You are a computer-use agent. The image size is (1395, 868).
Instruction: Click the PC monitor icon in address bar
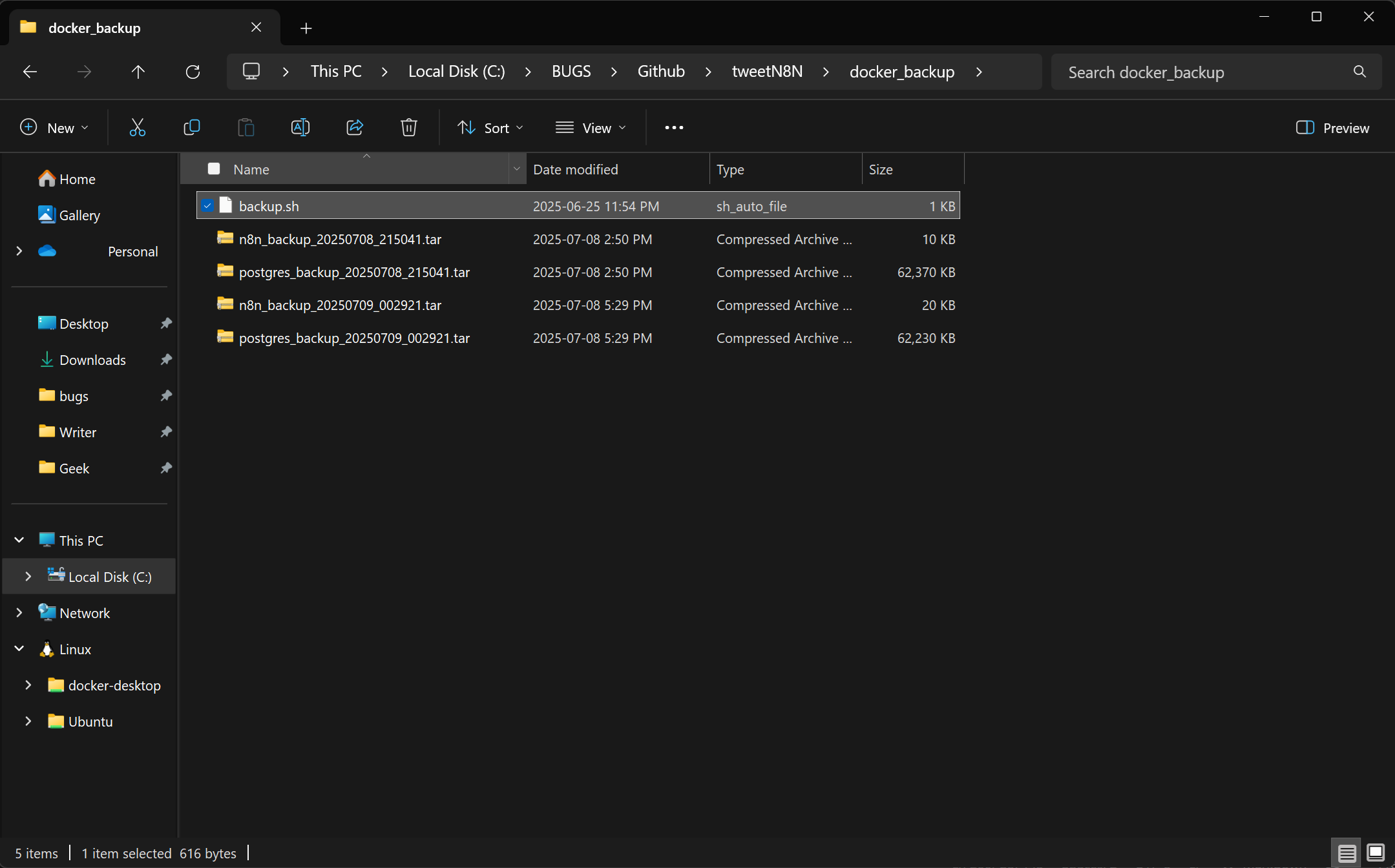tap(251, 71)
